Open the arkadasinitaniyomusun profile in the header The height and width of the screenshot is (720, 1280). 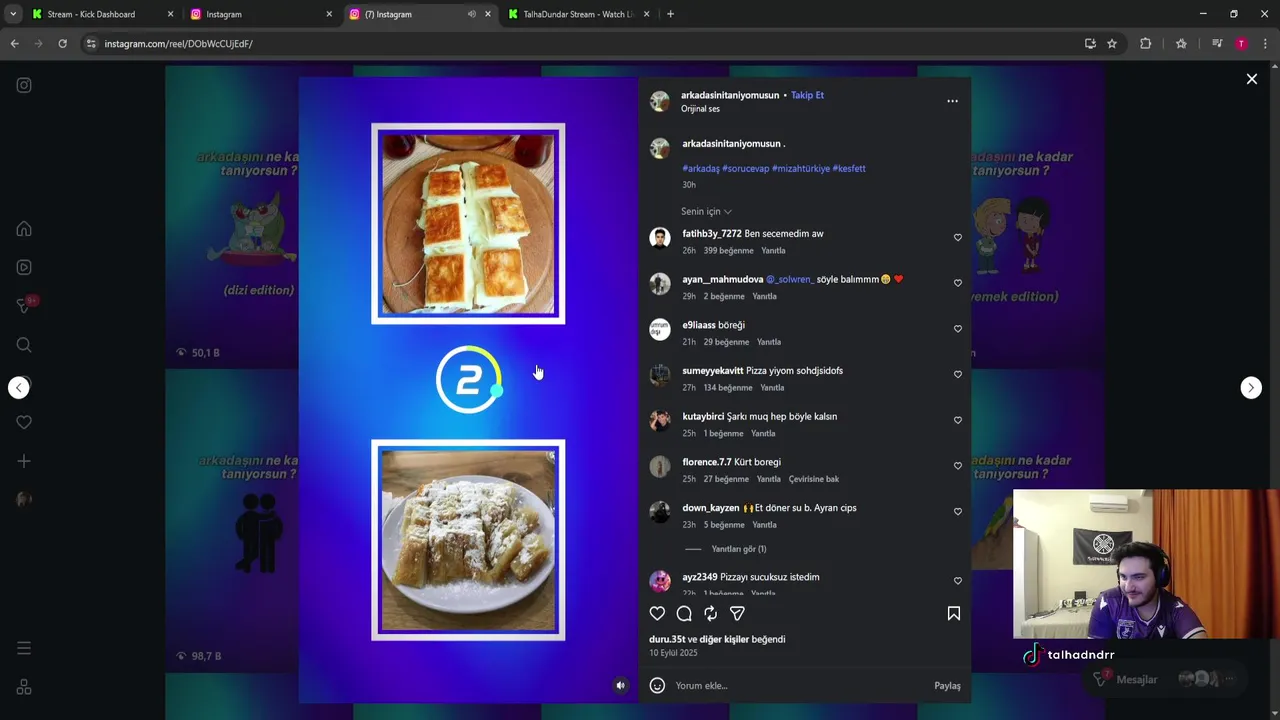point(730,95)
